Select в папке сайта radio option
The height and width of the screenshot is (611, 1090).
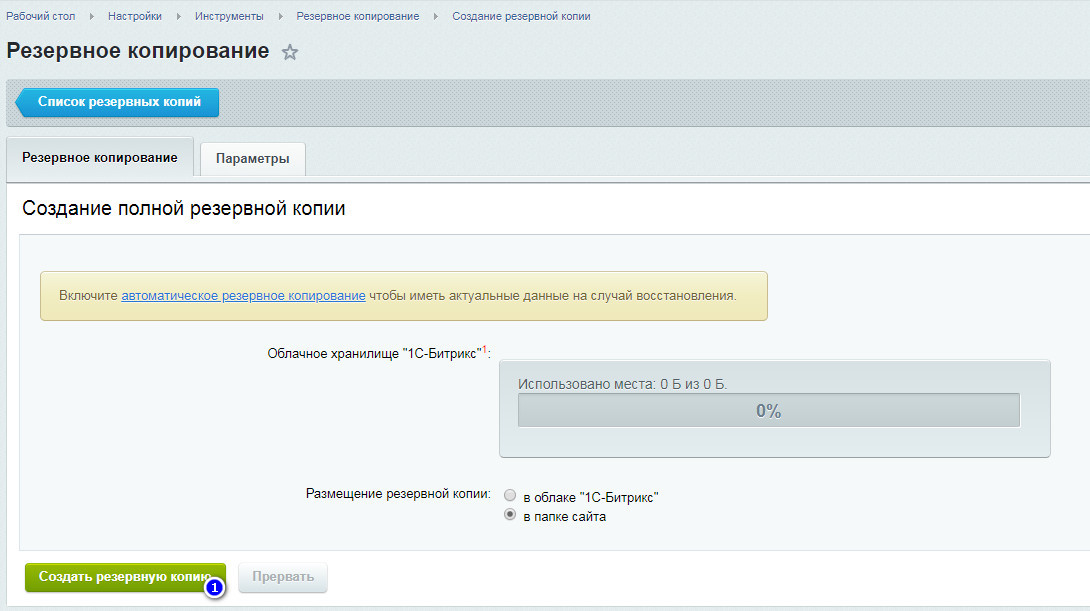coord(510,516)
